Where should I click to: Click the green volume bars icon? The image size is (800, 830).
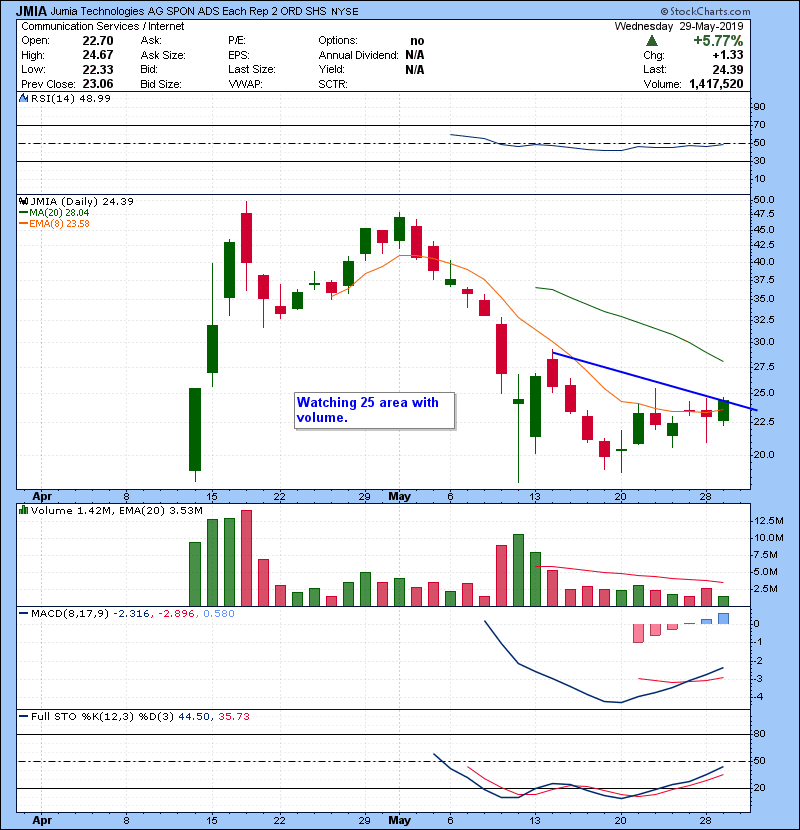23,510
